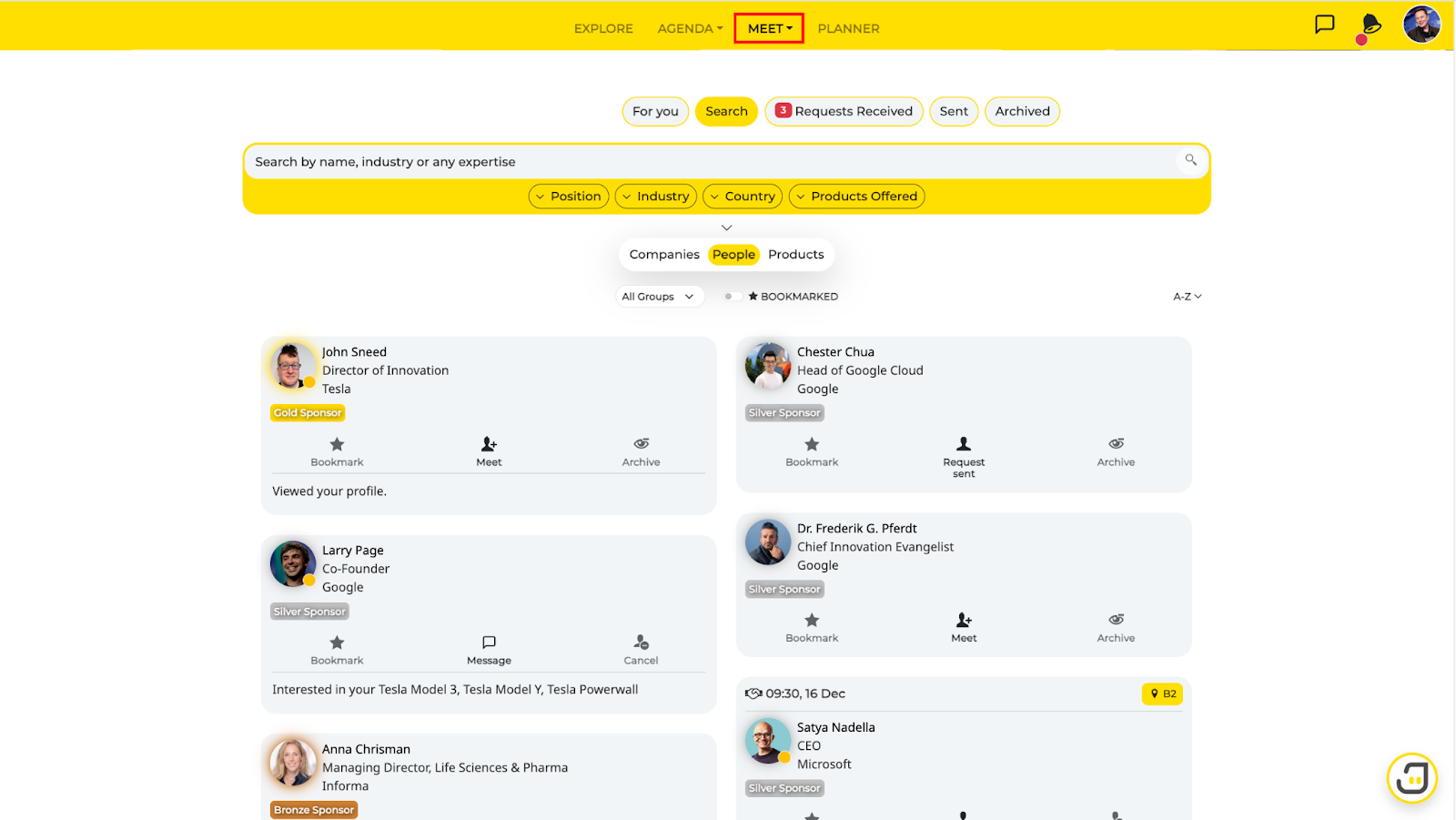Open Chester Chua's name link
The width and height of the screenshot is (1456, 820).
(x=835, y=352)
